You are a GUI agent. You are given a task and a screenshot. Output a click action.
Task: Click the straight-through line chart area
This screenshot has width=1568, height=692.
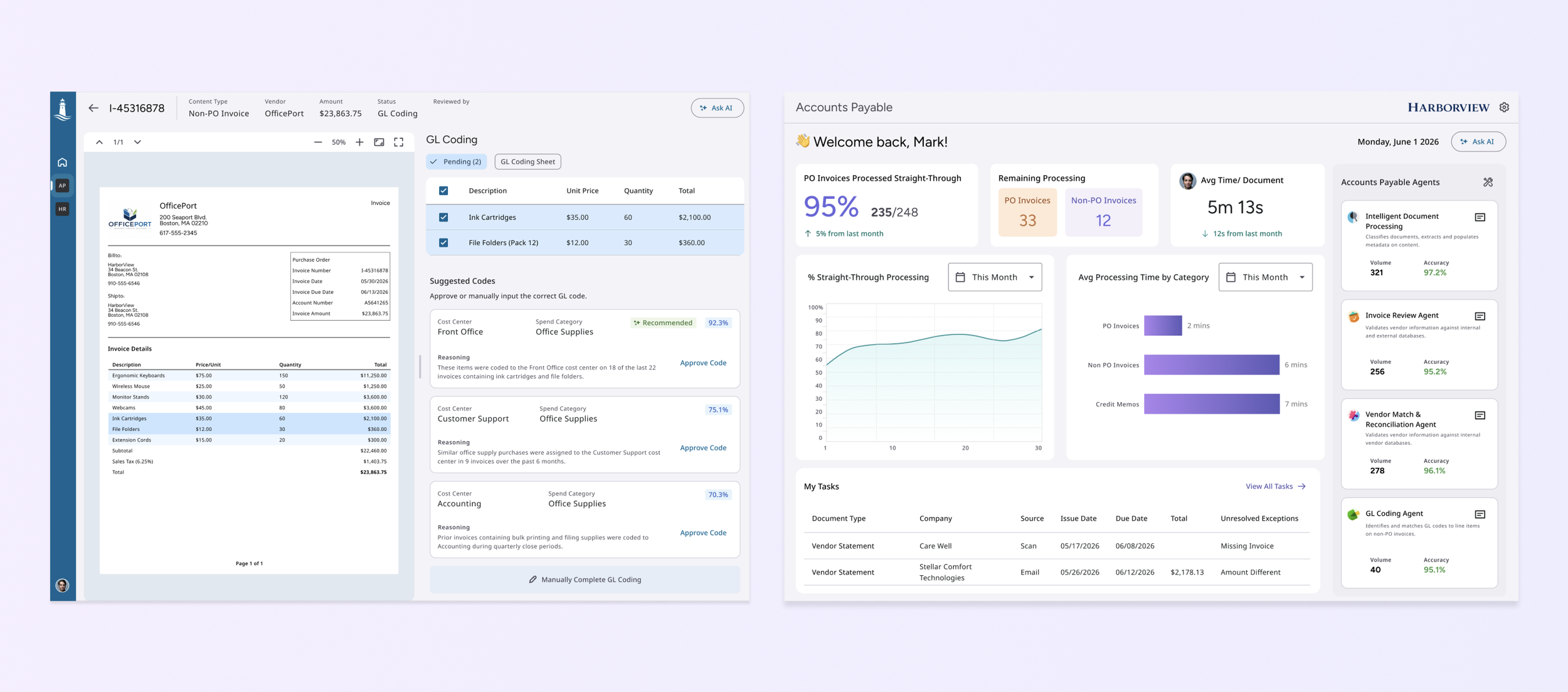tap(934, 373)
